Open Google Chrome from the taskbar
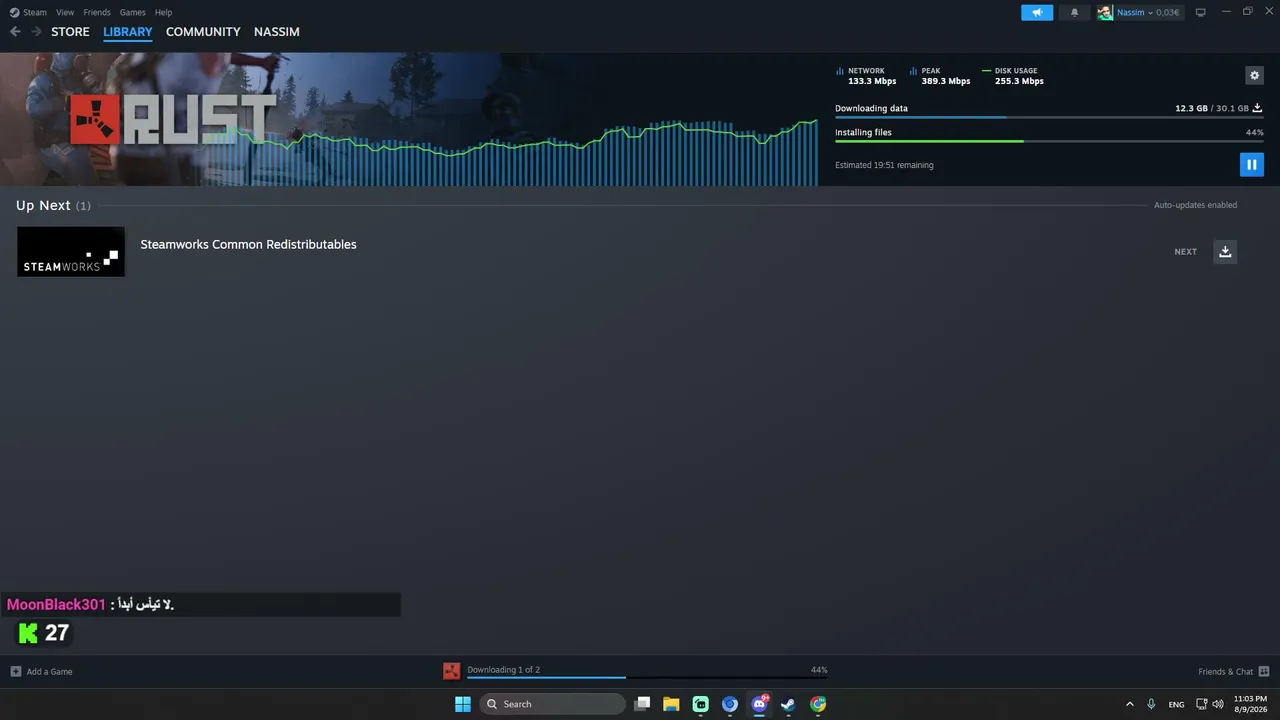Viewport: 1280px width, 720px height. pos(818,704)
